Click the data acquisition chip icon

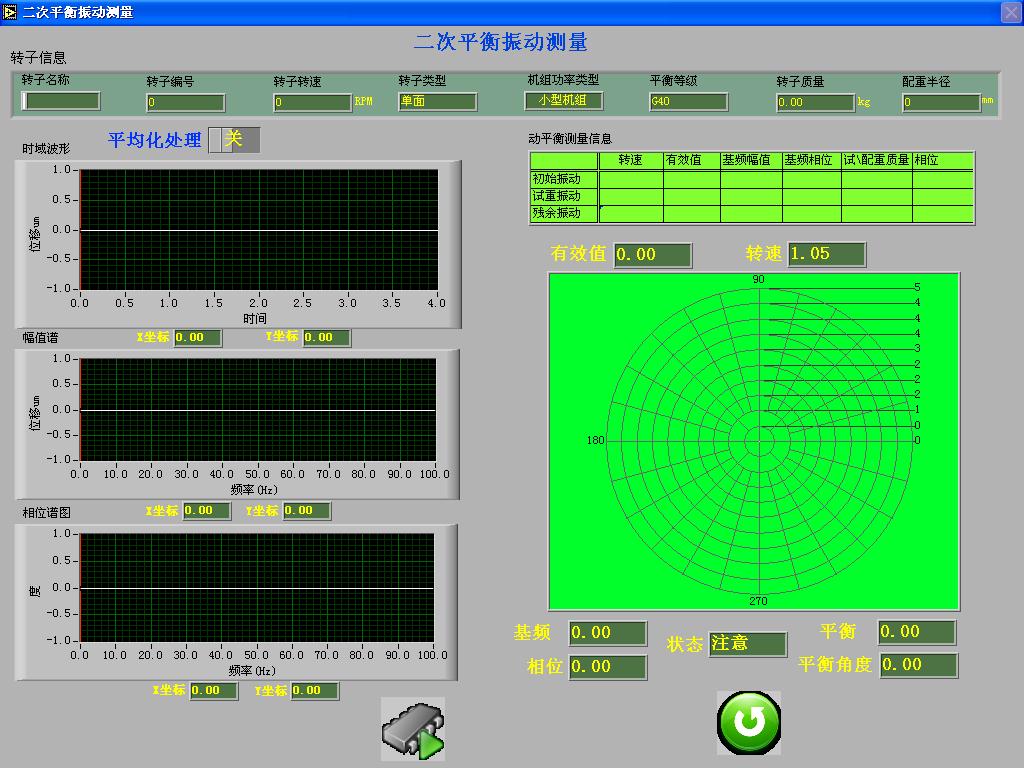412,729
